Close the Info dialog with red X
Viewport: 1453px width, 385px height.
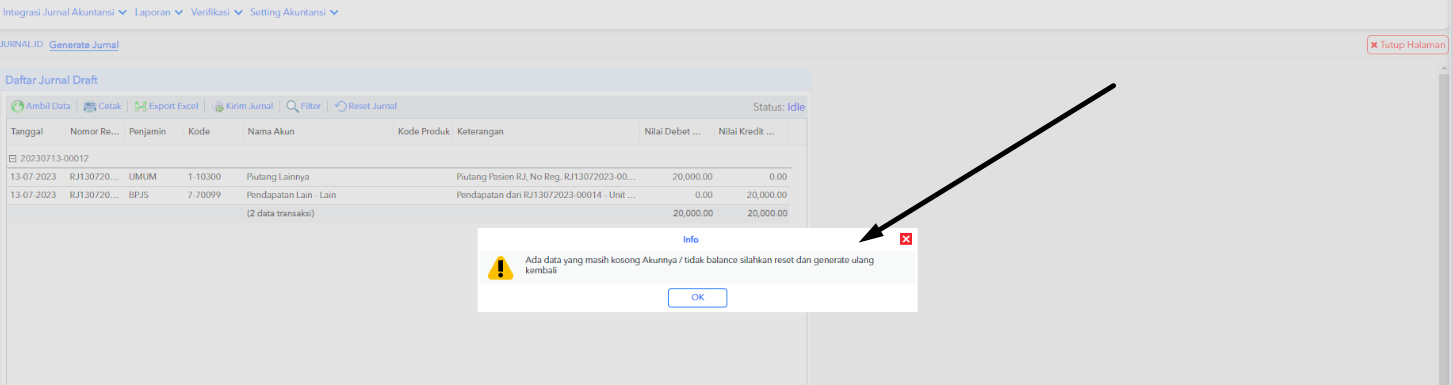point(906,239)
